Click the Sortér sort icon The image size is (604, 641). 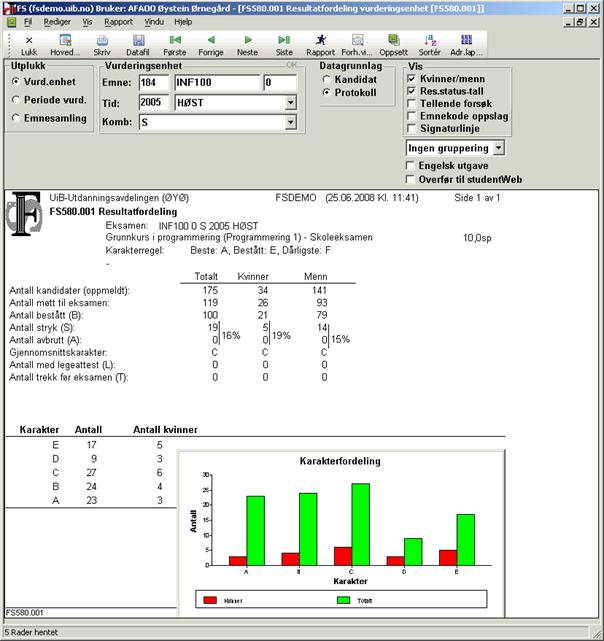[x=430, y=40]
